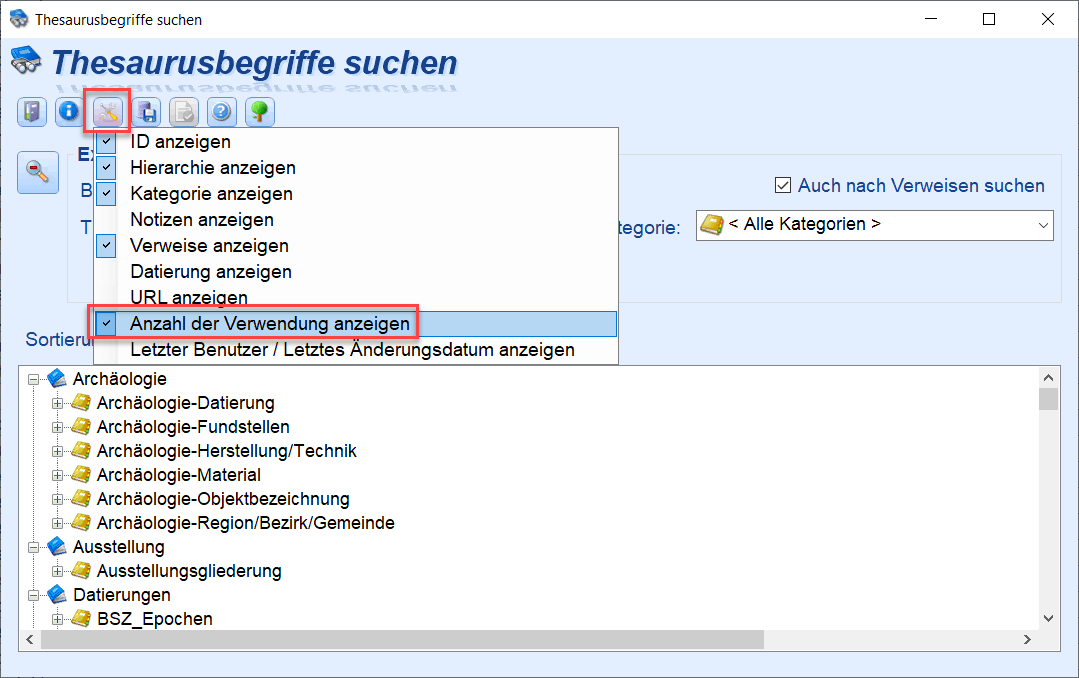Viewport: 1079px width, 678px height.
Task: Click the Archäologie blue book icon
Action: pyautogui.click(x=57, y=378)
